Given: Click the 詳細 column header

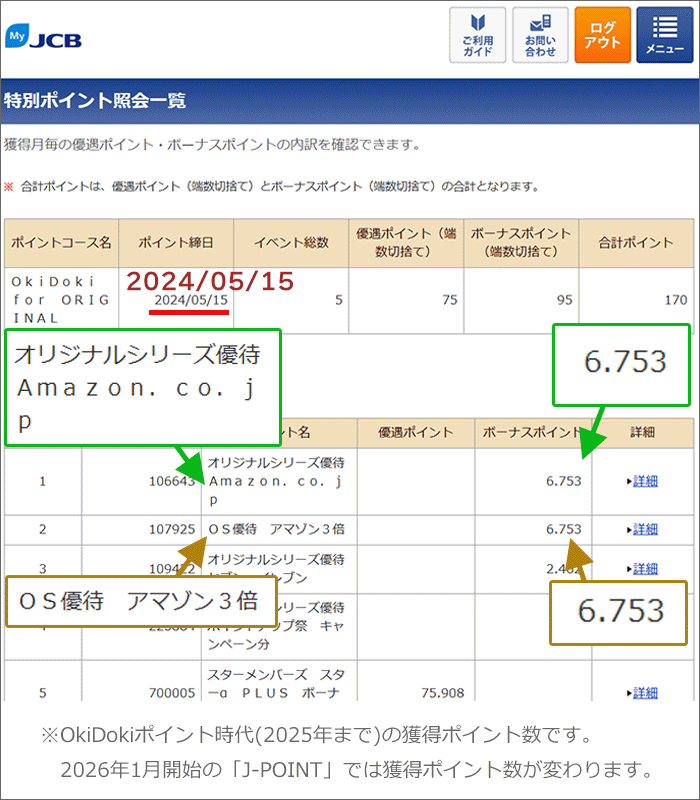Looking at the screenshot, I should pyautogui.click(x=642, y=433).
